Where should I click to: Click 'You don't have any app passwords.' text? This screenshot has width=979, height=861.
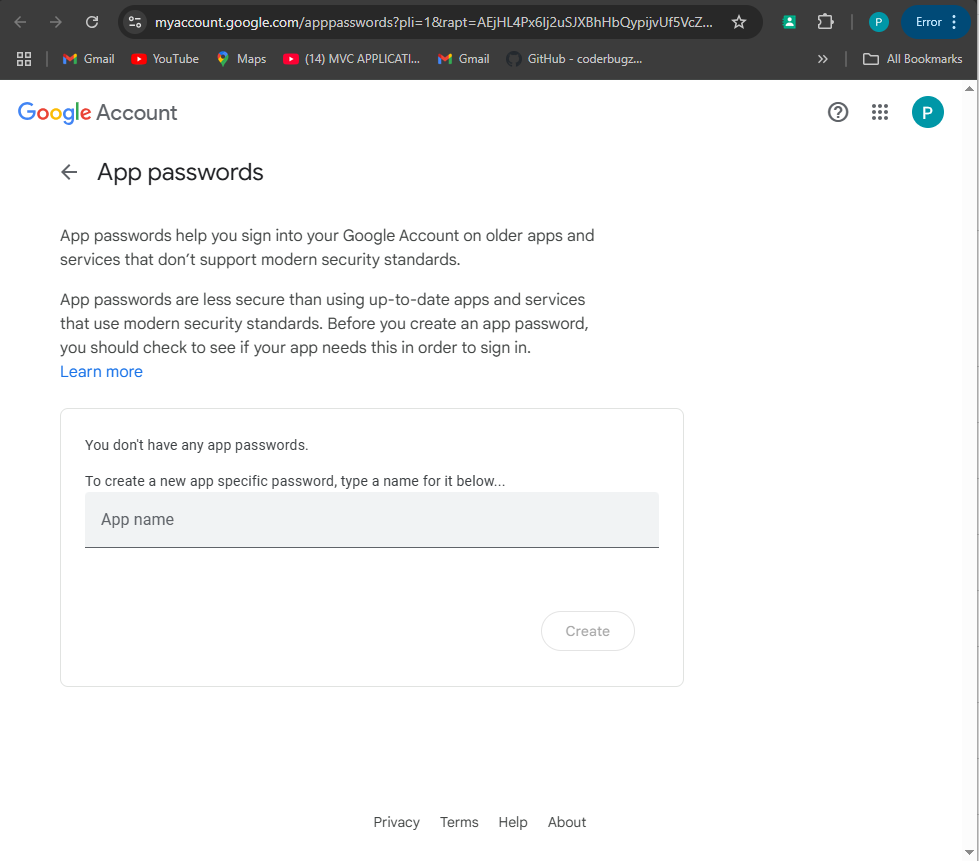click(x=197, y=445)
